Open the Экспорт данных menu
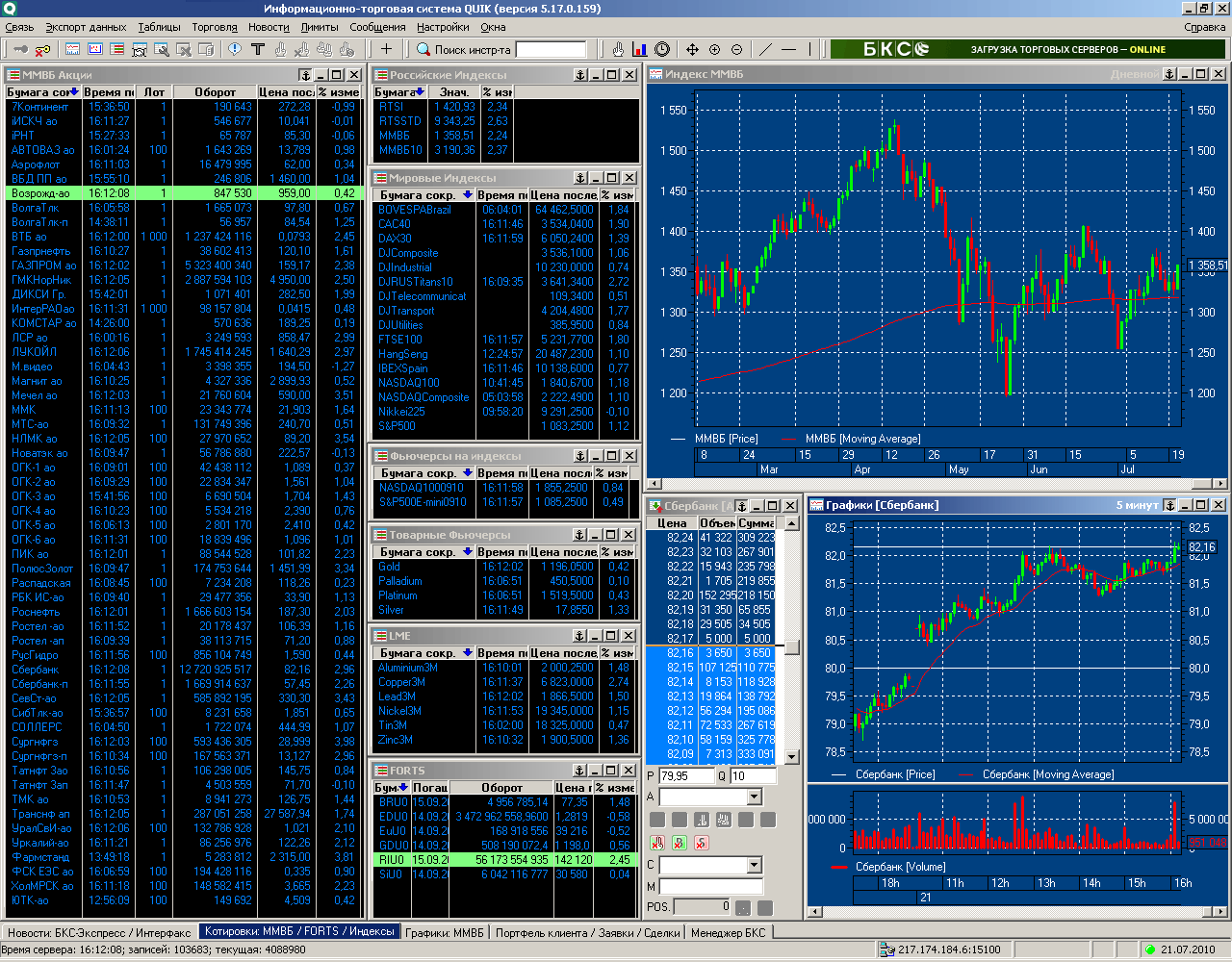Viewport: 1232px width, 962px height. pos(86,27)
